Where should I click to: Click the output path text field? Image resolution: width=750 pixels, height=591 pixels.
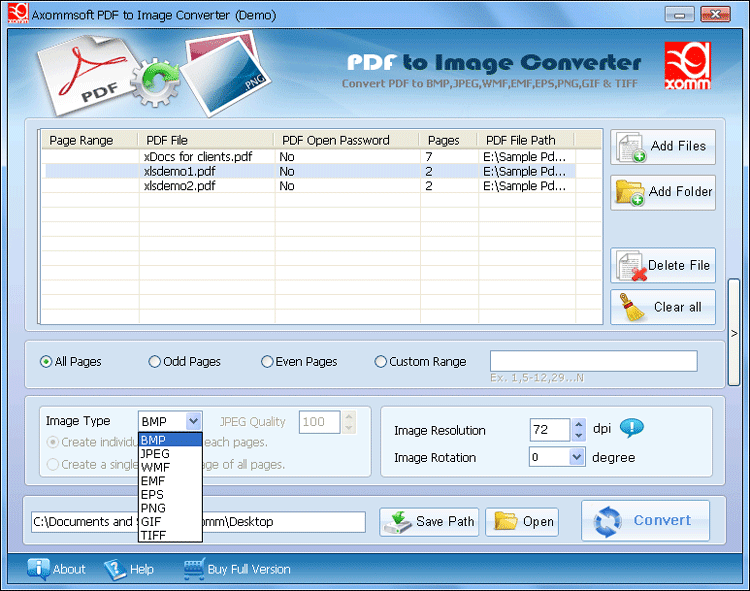pos(199,522)
